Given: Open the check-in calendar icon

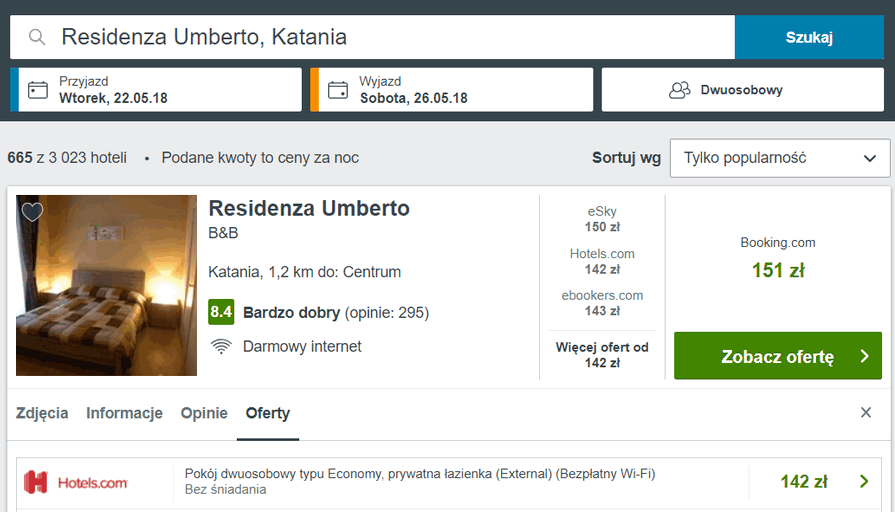Looking at the screenshot, I should [x=38, y=90].
